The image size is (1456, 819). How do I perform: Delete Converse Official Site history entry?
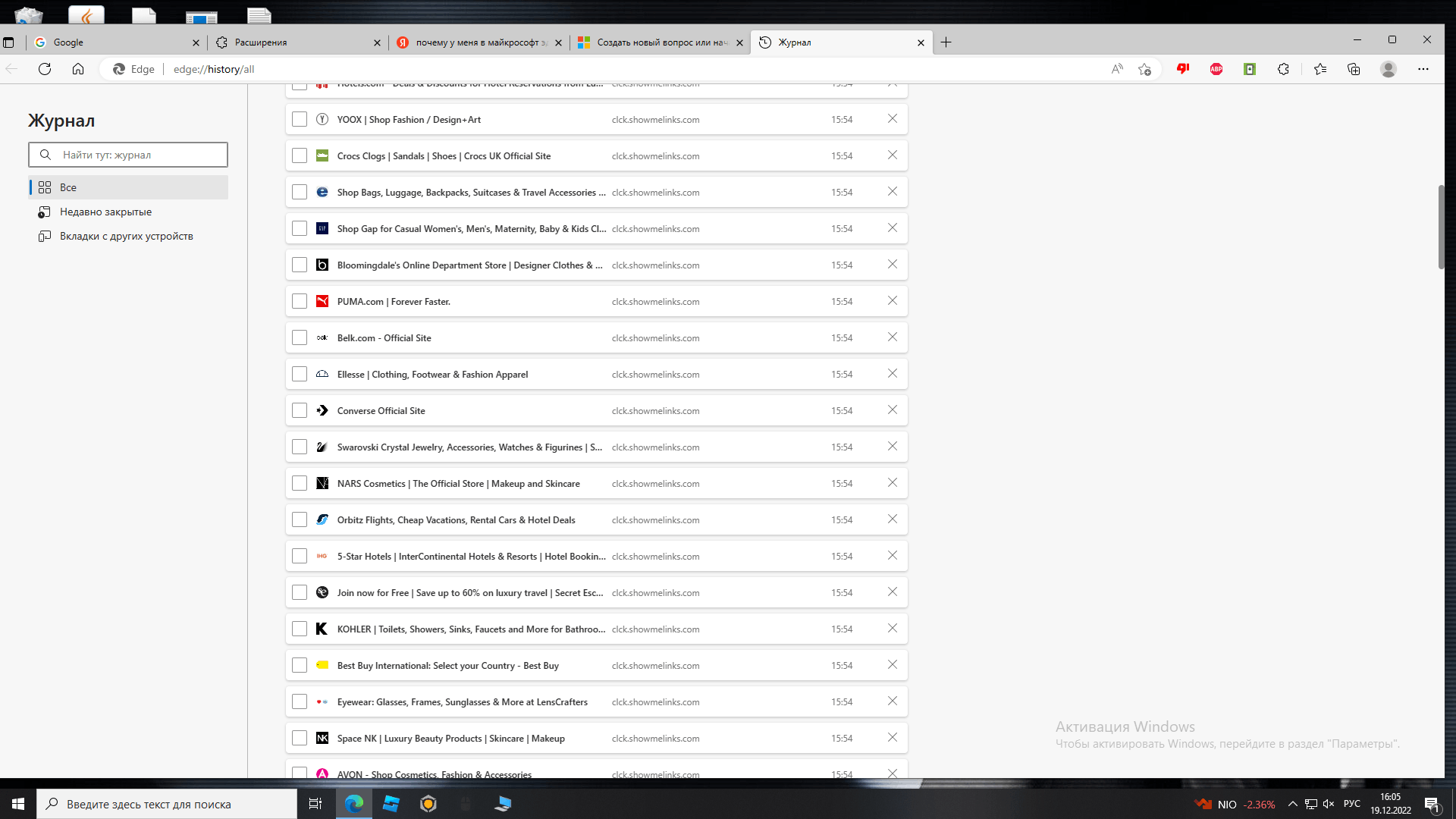893,410
